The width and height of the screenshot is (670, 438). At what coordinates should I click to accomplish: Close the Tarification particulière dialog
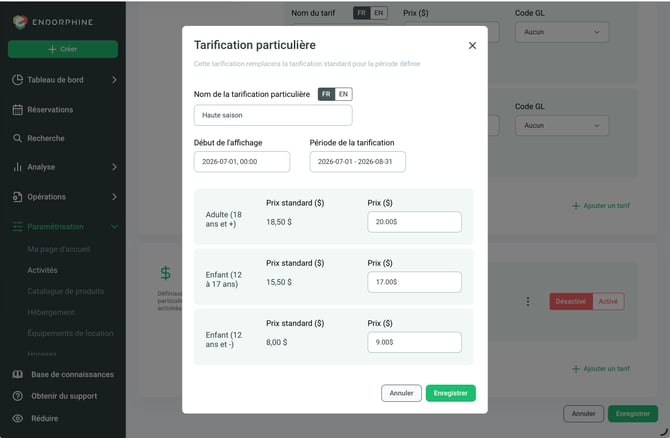(472, 46)
